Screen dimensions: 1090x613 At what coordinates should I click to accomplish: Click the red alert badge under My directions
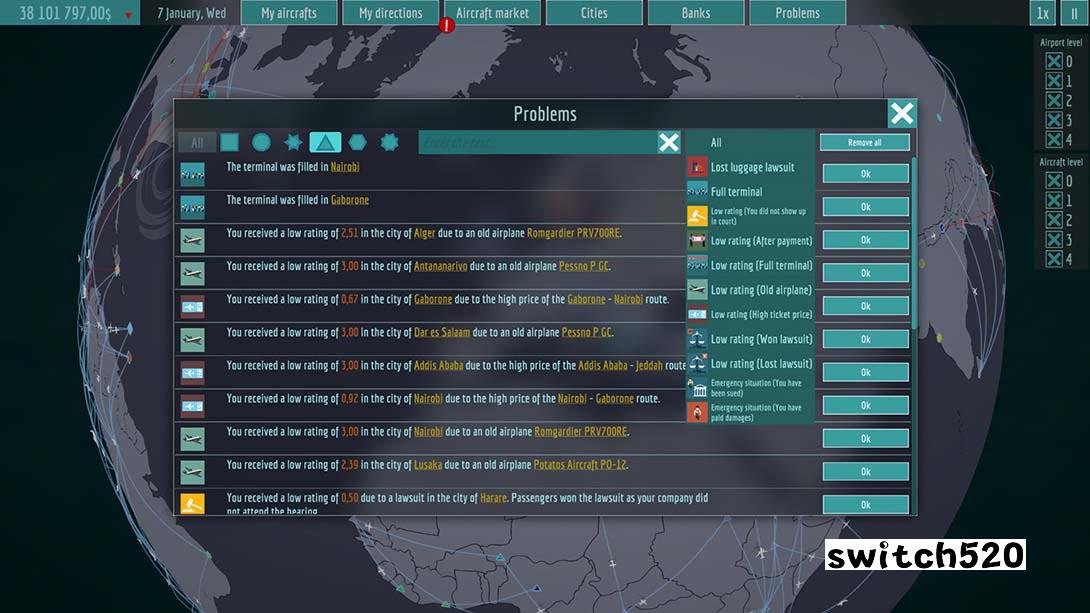(x=446, y=26)
